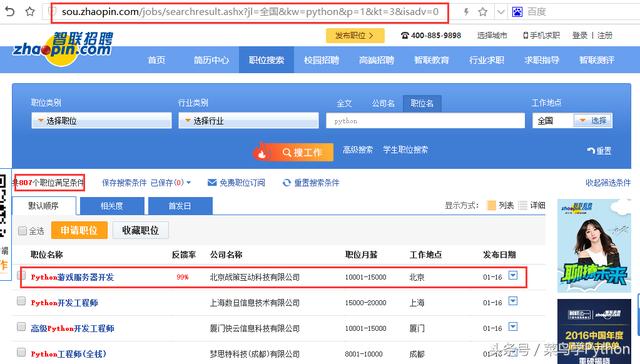Open 高端招聘 nav item

tap(376, 60)
